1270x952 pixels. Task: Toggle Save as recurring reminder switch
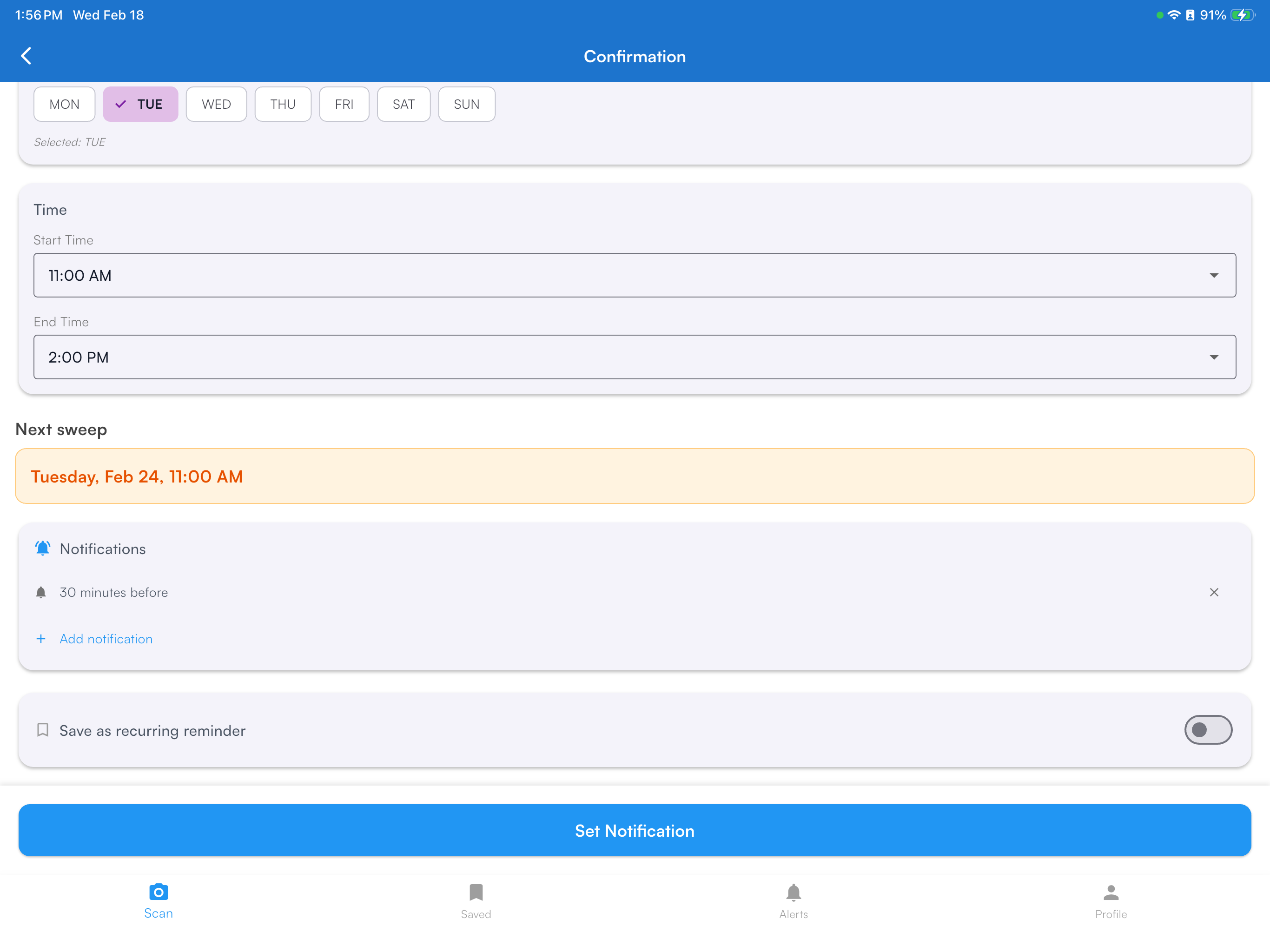(1208, 730)
